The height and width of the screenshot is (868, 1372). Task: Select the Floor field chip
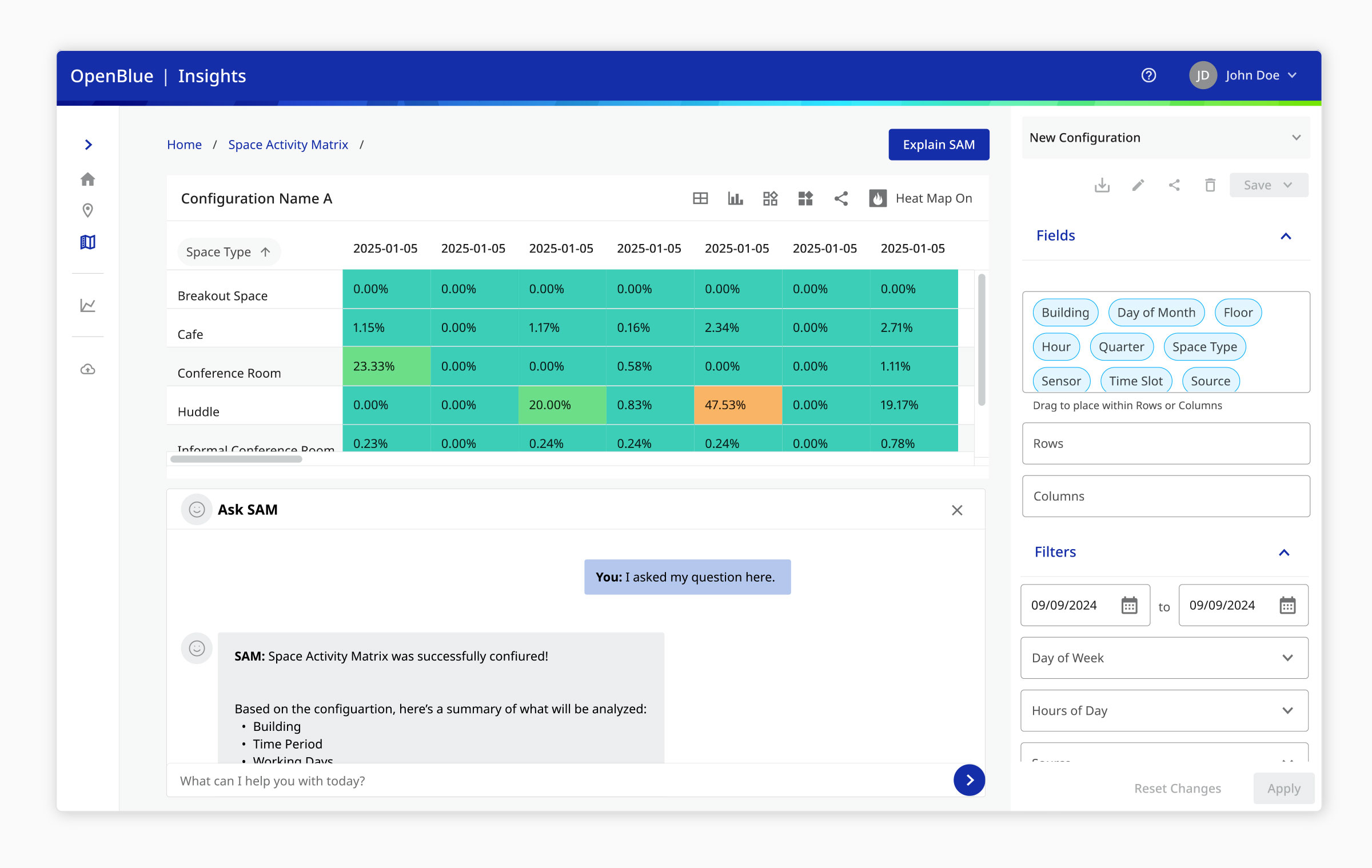1238,313
